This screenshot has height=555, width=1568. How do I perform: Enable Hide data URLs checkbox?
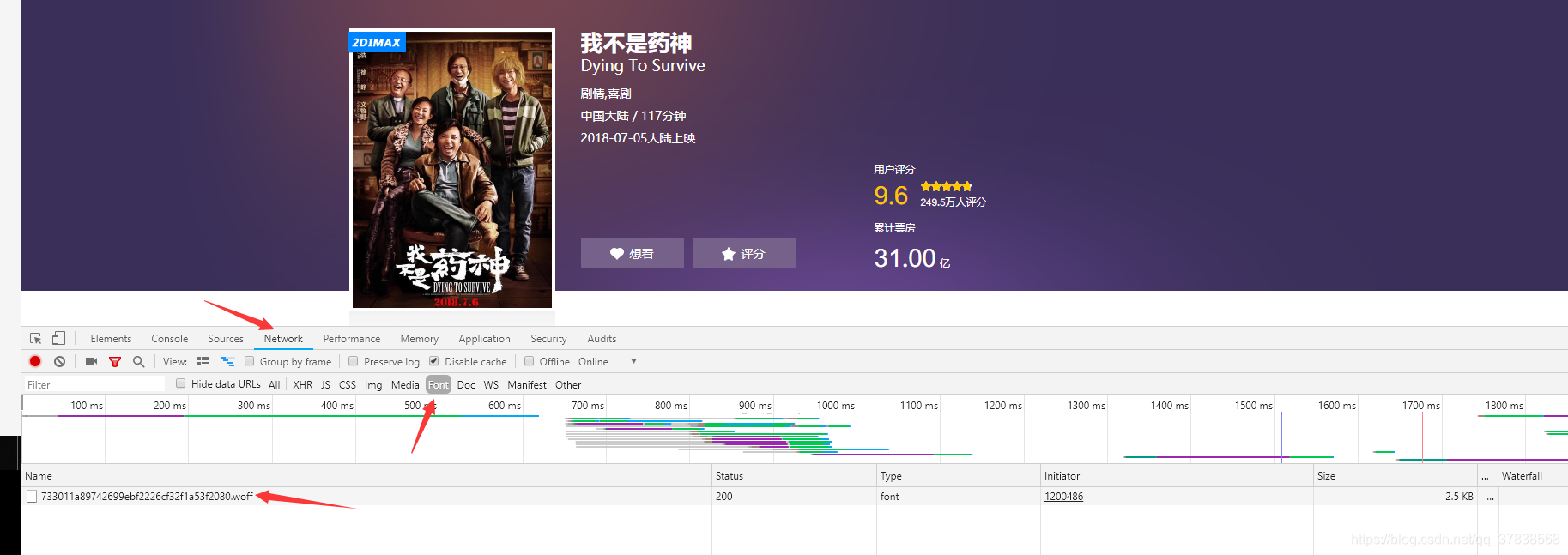pos(180,383)
